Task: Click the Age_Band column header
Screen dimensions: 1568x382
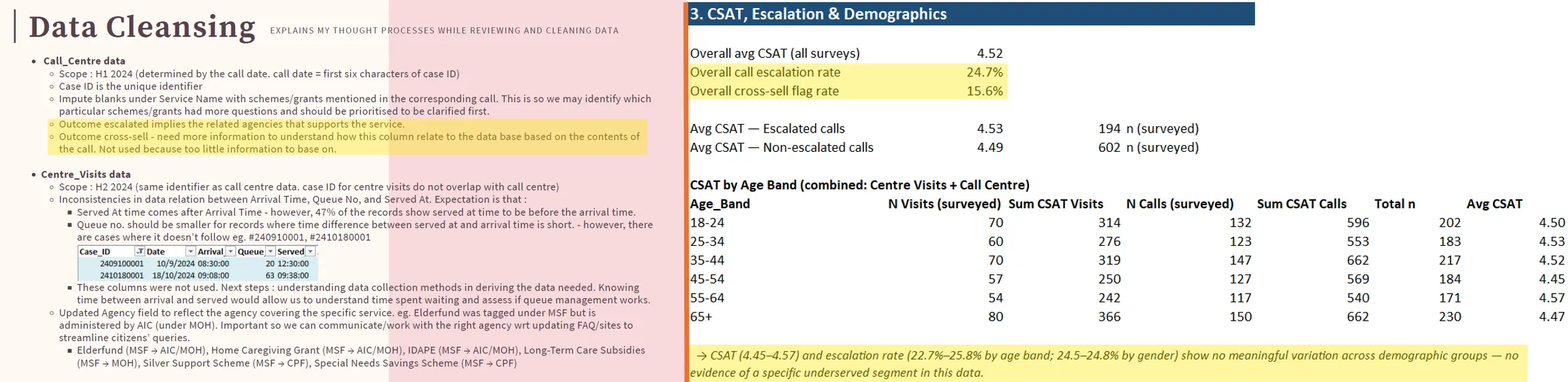Action: (720, 204)
